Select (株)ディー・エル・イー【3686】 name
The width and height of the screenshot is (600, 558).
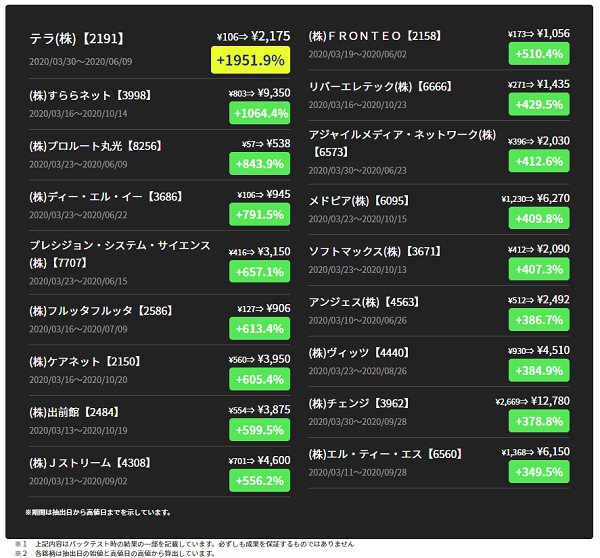pyautogui.click(x=106, y=197)
